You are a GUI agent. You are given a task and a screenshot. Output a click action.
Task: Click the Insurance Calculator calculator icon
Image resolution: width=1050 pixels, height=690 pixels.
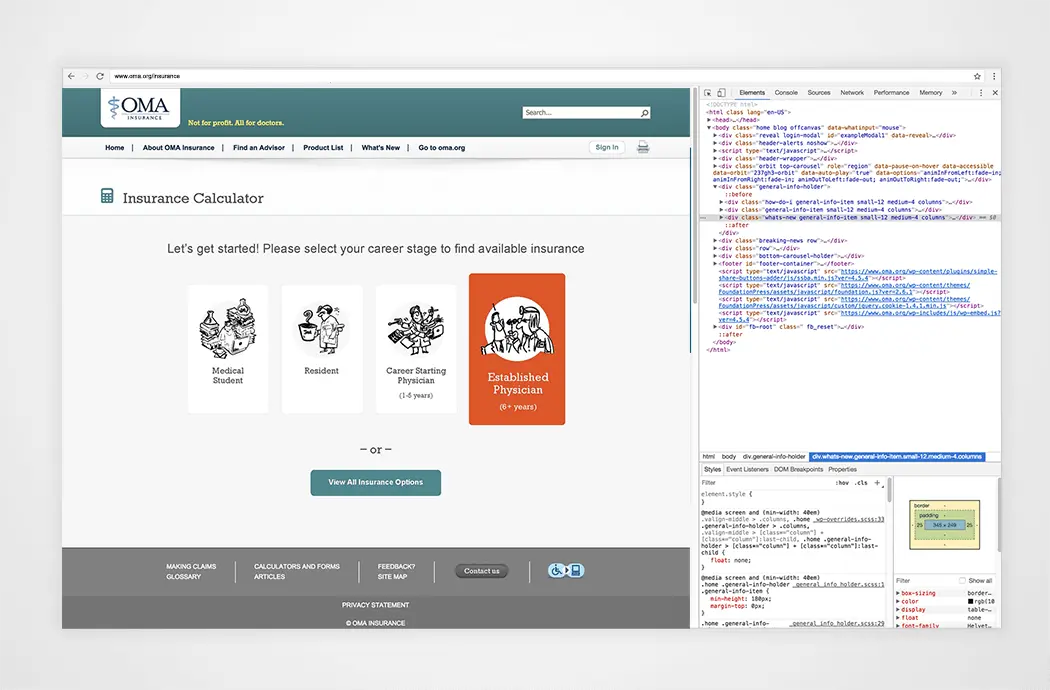(x=107, y=196)
